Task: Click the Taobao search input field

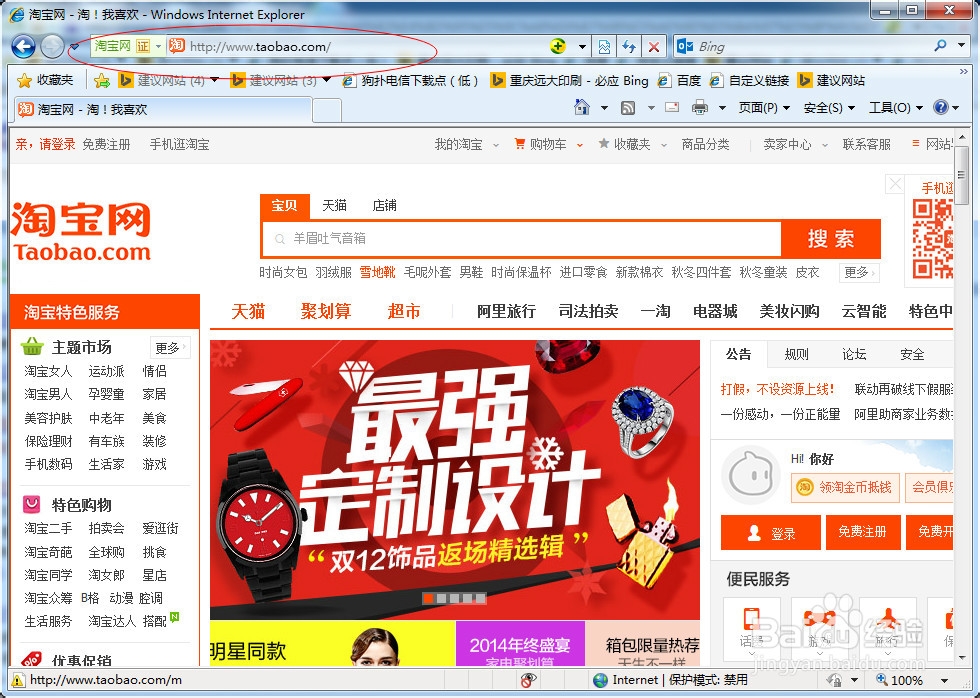Action: click(522, 239)
